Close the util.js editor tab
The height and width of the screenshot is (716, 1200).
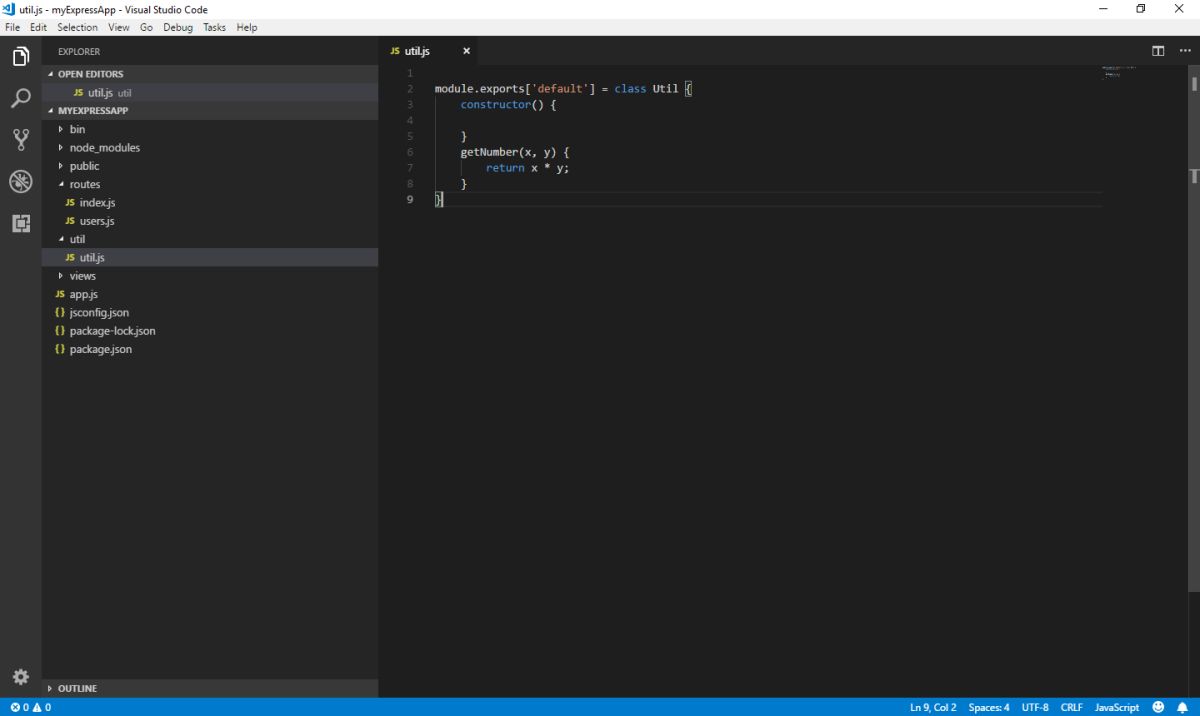pos(466,51)
